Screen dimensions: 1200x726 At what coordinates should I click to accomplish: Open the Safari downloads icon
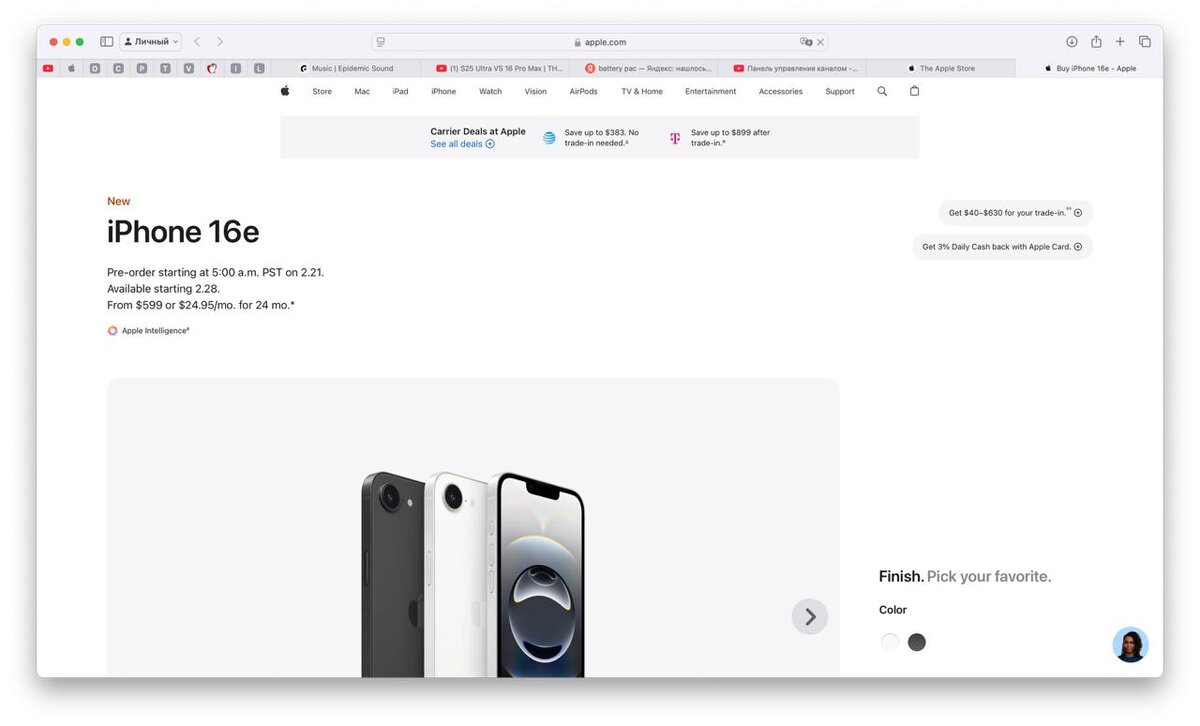click(x=1072, y=42)
